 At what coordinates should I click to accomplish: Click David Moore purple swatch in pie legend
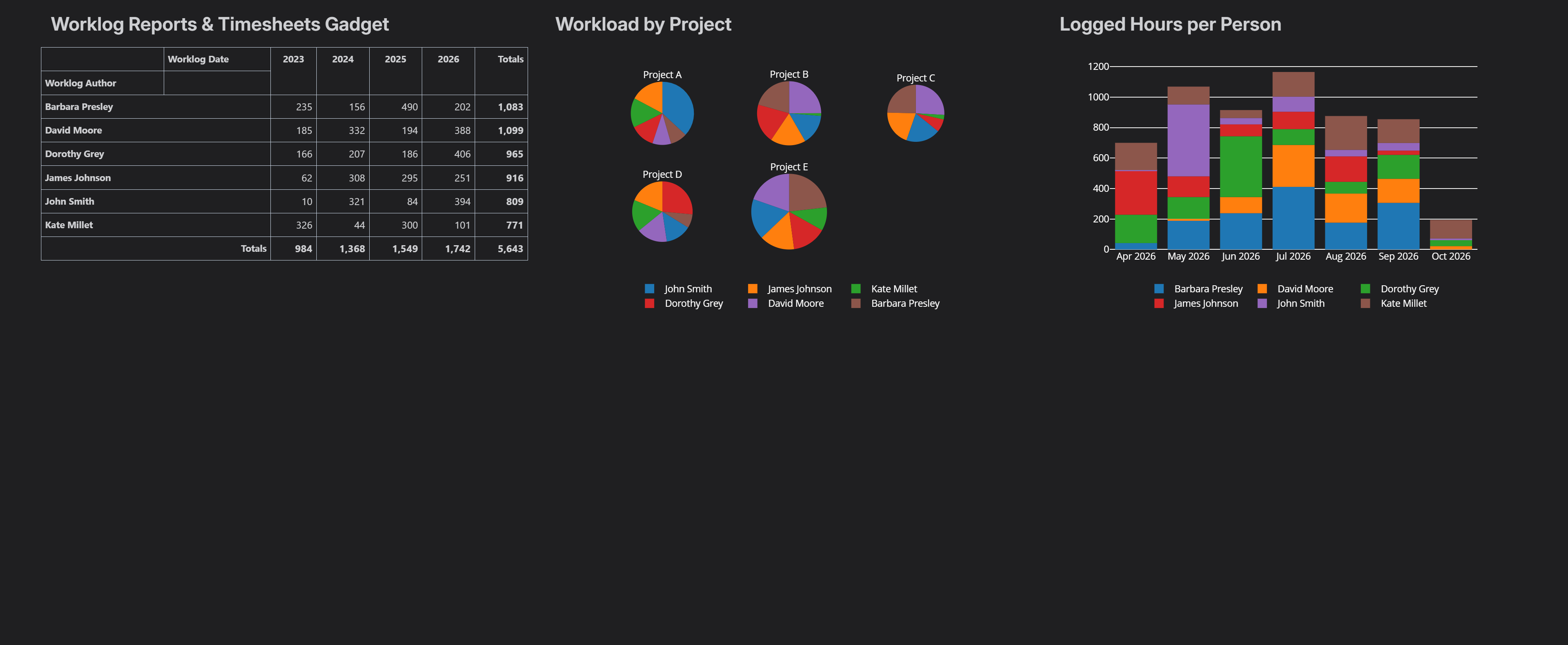coord(752,303)
